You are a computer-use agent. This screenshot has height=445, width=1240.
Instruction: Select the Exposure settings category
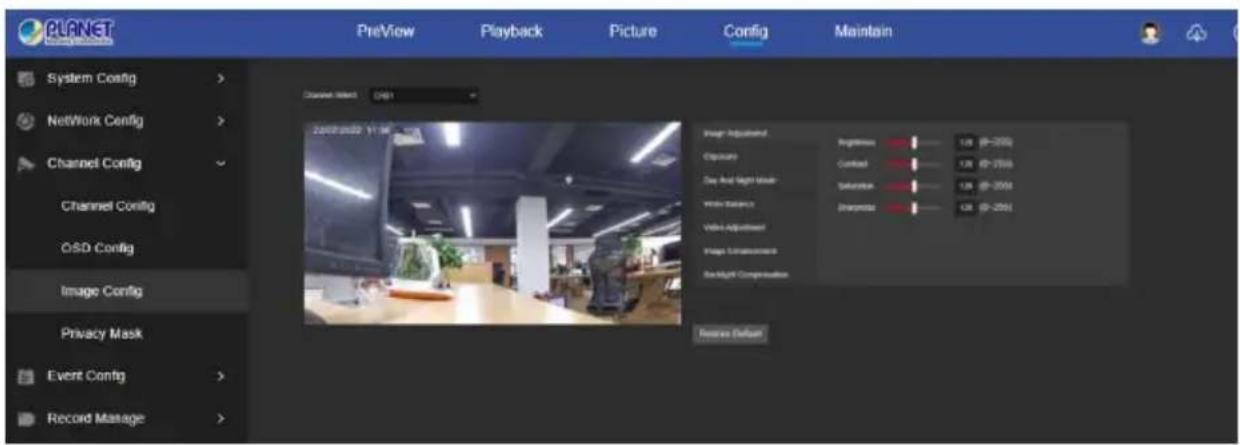[x=720, y=157]
